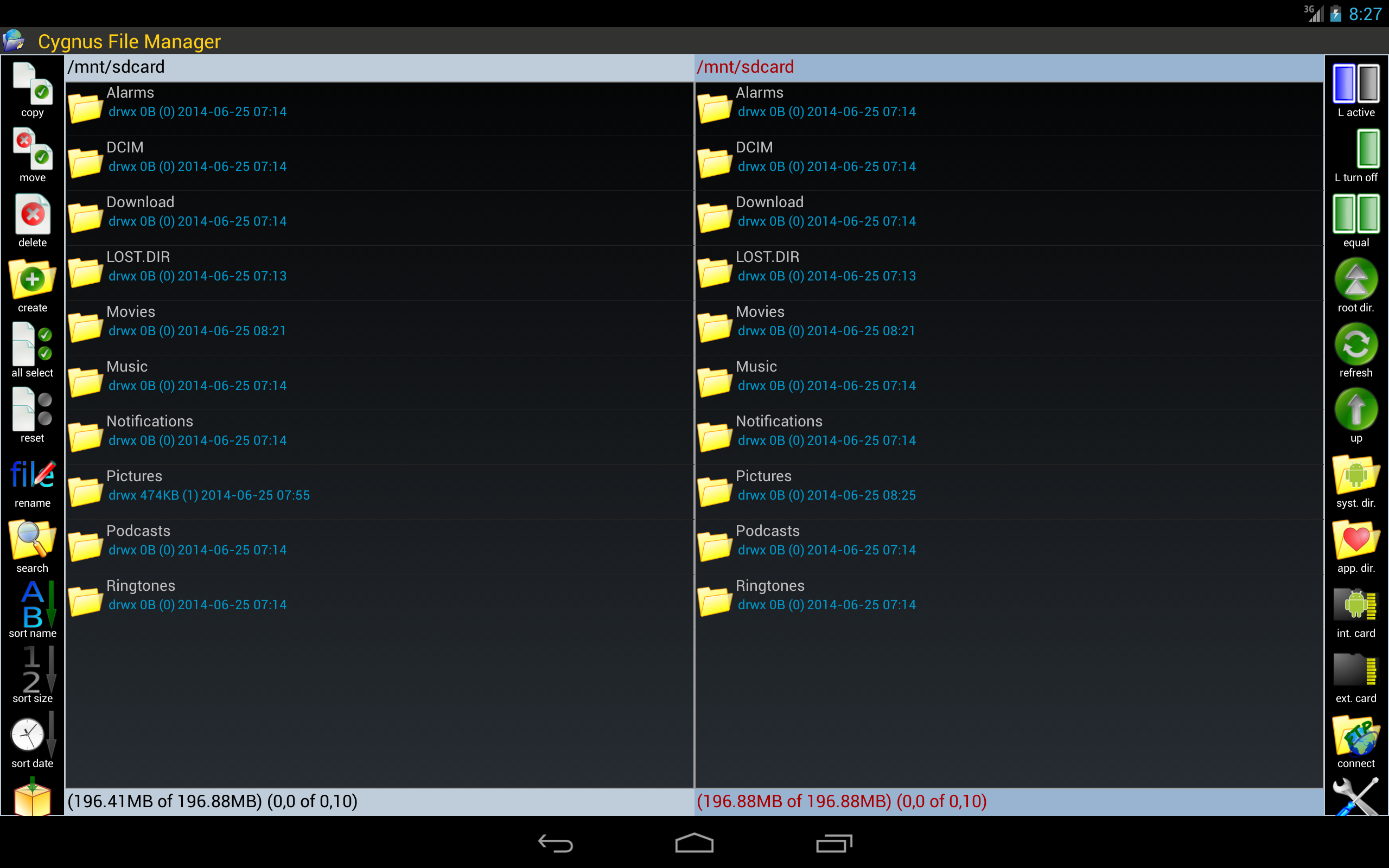Select all files with all select

point(32,346)
